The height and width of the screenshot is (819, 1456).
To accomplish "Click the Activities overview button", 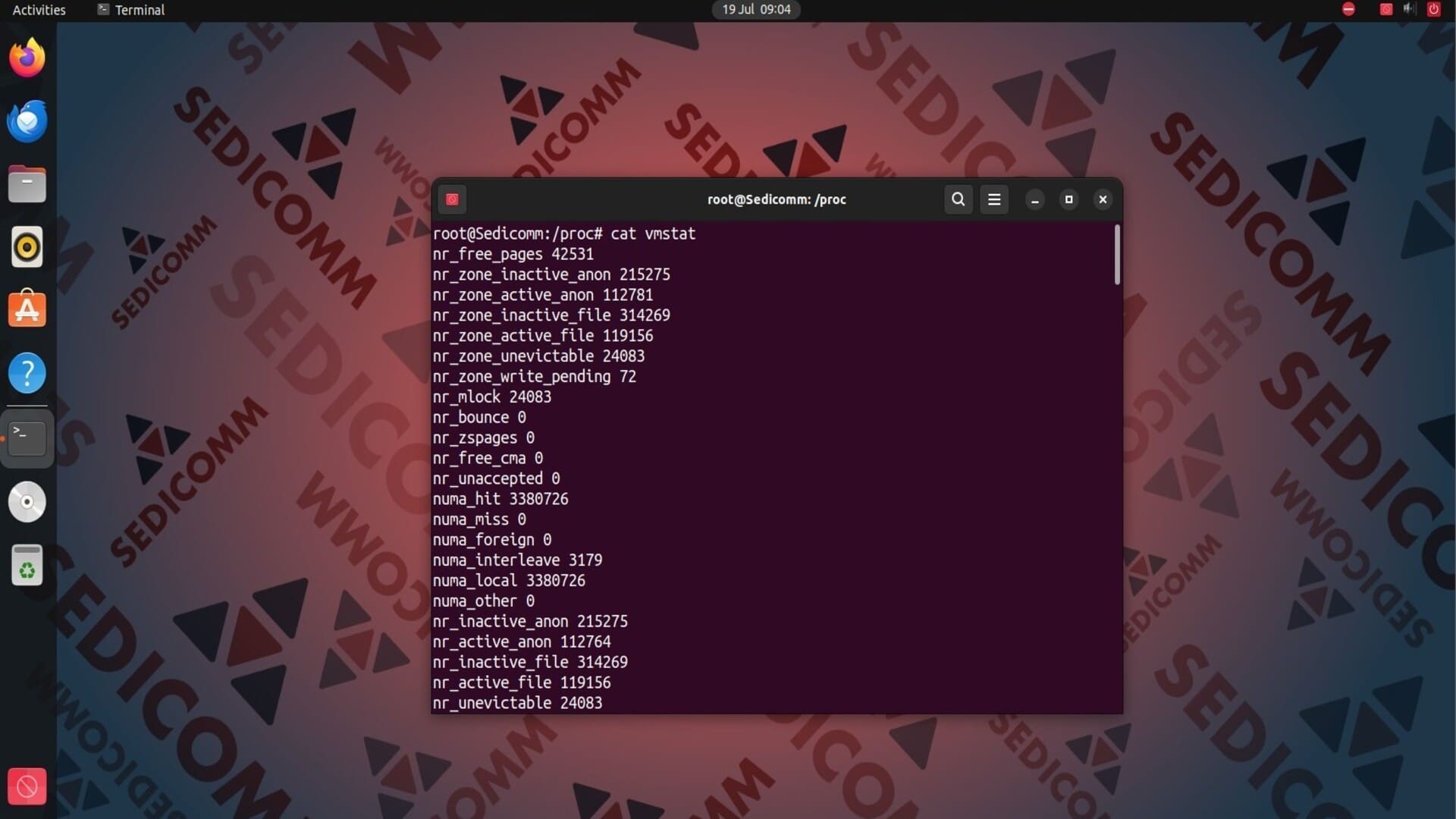I will click(39, 10).
